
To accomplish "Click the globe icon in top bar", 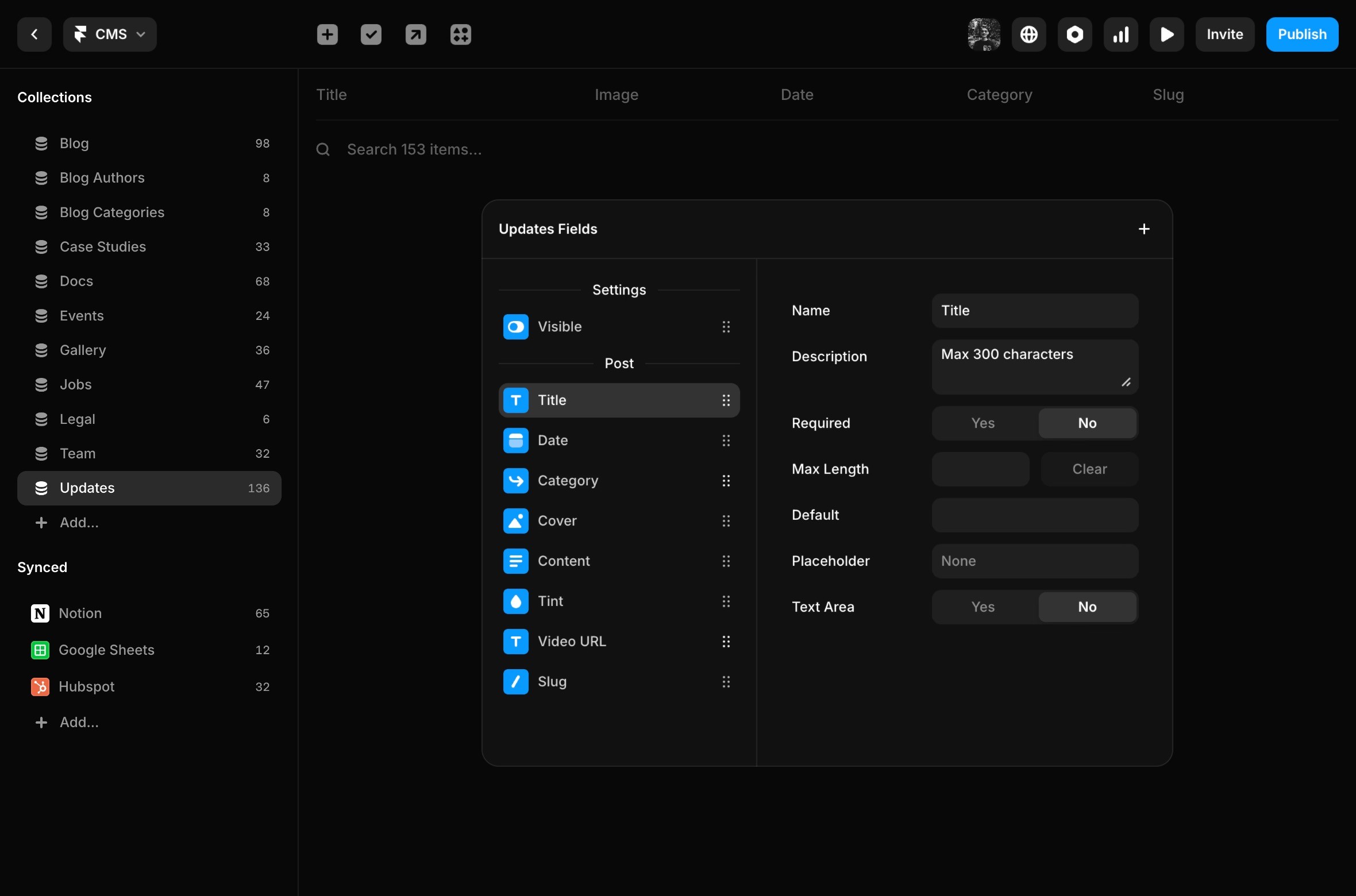I will click(1028, 34).
